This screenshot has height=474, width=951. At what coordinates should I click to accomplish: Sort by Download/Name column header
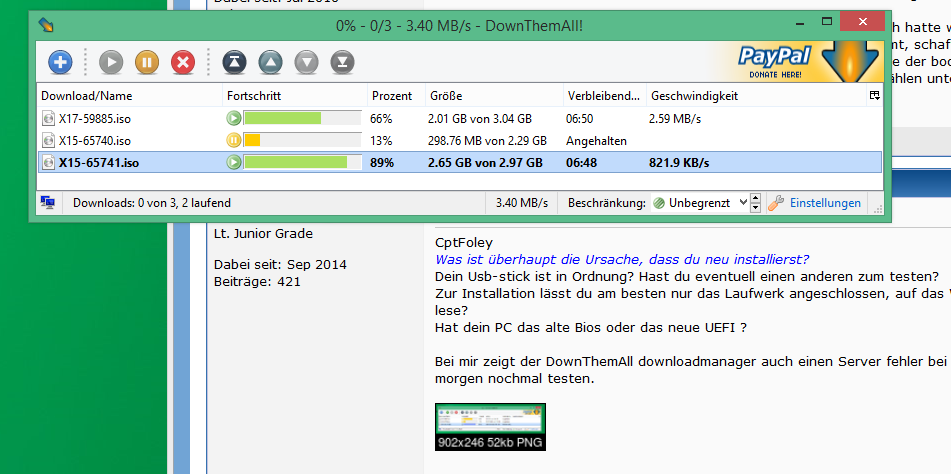[x=130, y=96]
